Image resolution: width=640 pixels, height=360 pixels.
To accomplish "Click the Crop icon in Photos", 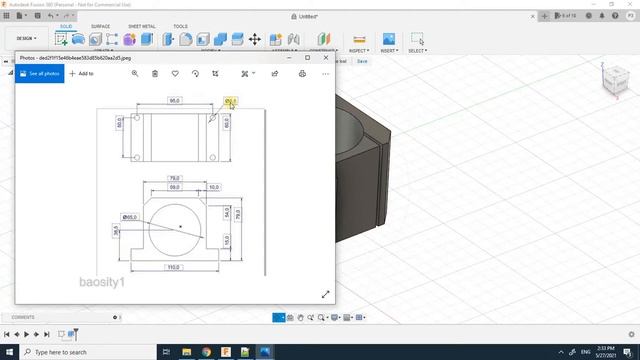I will coord(215,73).
